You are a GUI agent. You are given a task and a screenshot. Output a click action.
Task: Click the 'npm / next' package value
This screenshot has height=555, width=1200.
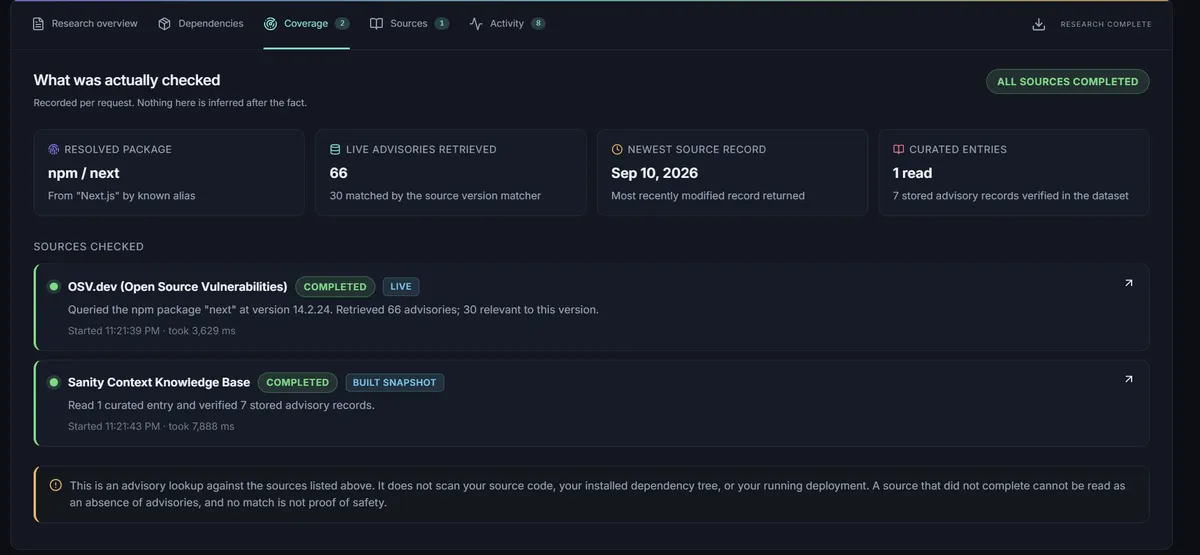coord(84,173)
